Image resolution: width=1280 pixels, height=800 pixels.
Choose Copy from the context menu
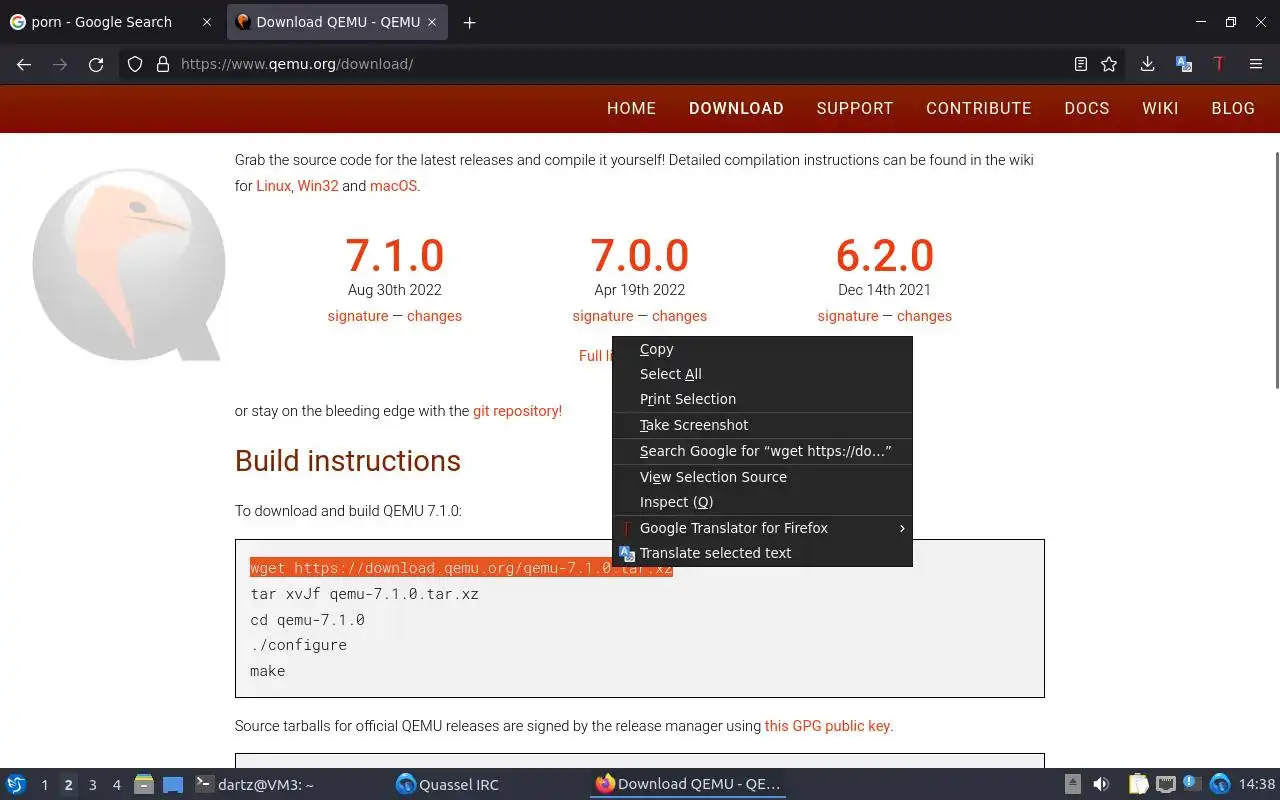click(x=762, y=349)
